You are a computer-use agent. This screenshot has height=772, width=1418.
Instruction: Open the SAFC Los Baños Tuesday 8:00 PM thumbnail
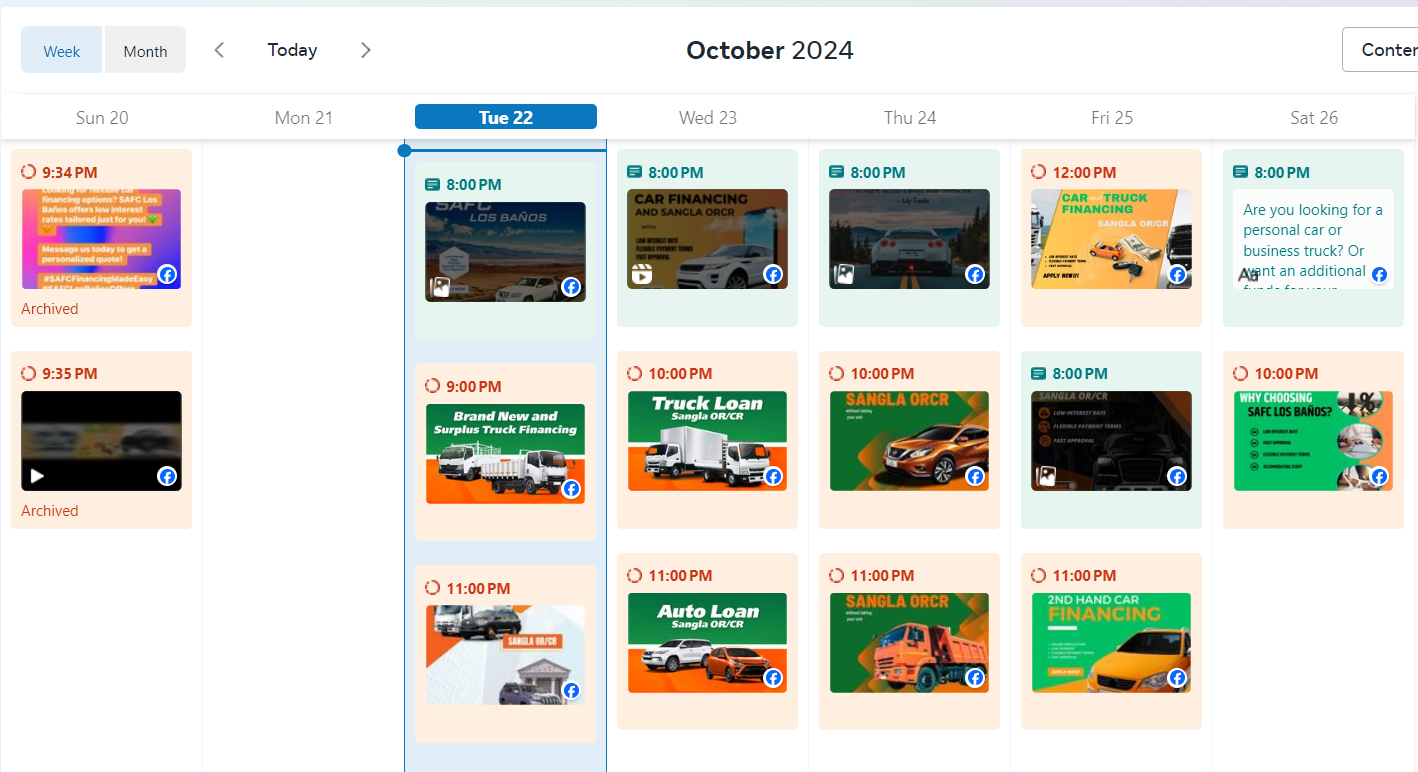pyautogui.click(x=506, y=252)
